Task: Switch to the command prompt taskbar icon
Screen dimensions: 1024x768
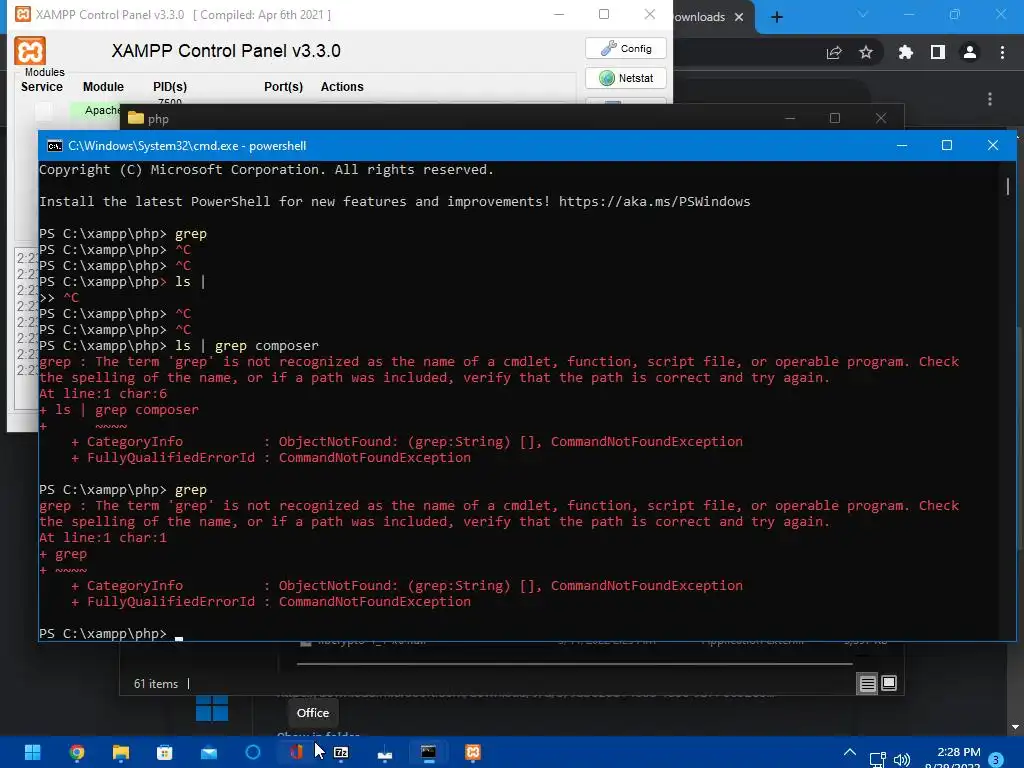Action: point(428,752)
